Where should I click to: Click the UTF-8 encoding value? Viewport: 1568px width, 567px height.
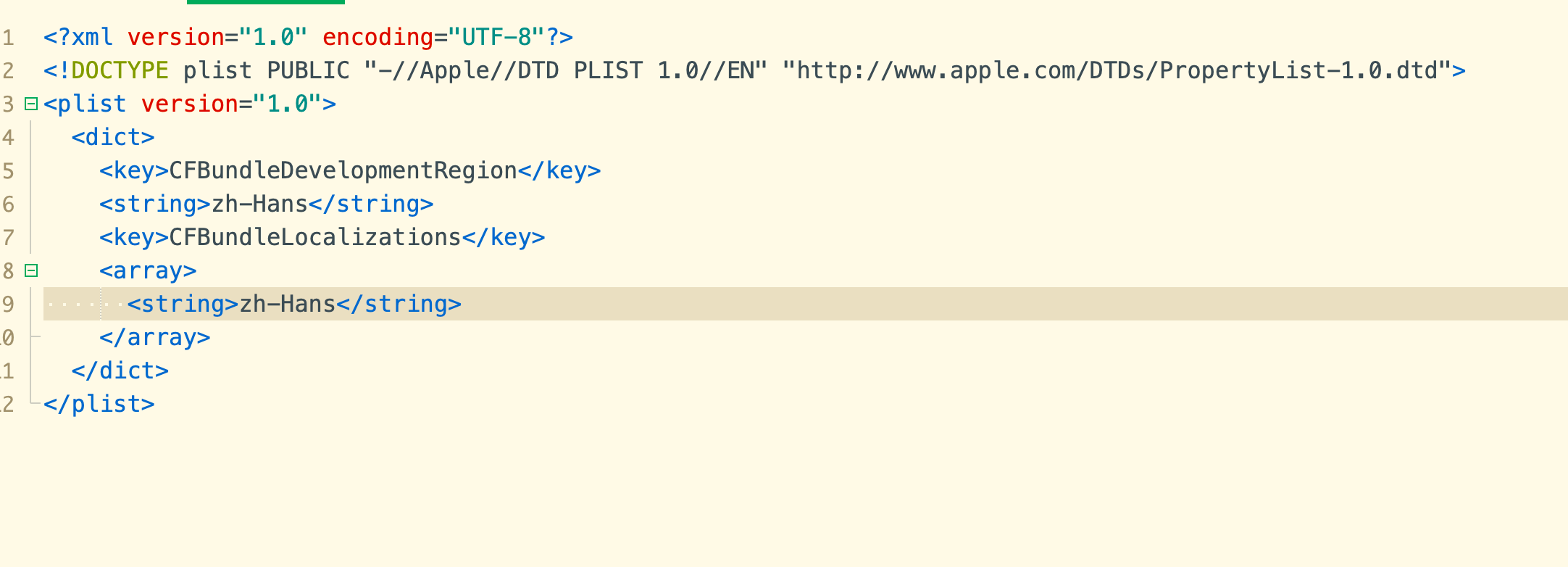coord(496,37)
